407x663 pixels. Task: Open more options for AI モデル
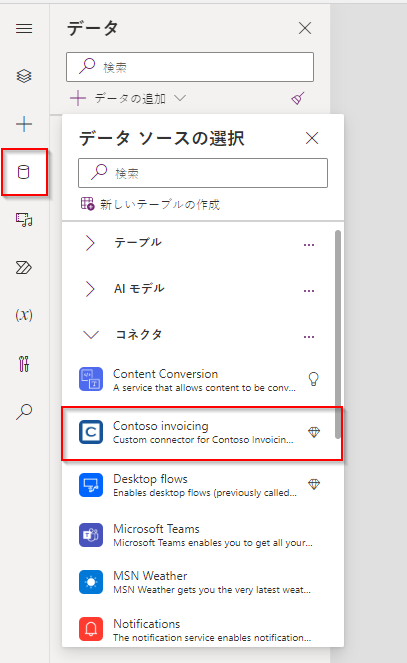pyautogui.click(x=309, y=291)
